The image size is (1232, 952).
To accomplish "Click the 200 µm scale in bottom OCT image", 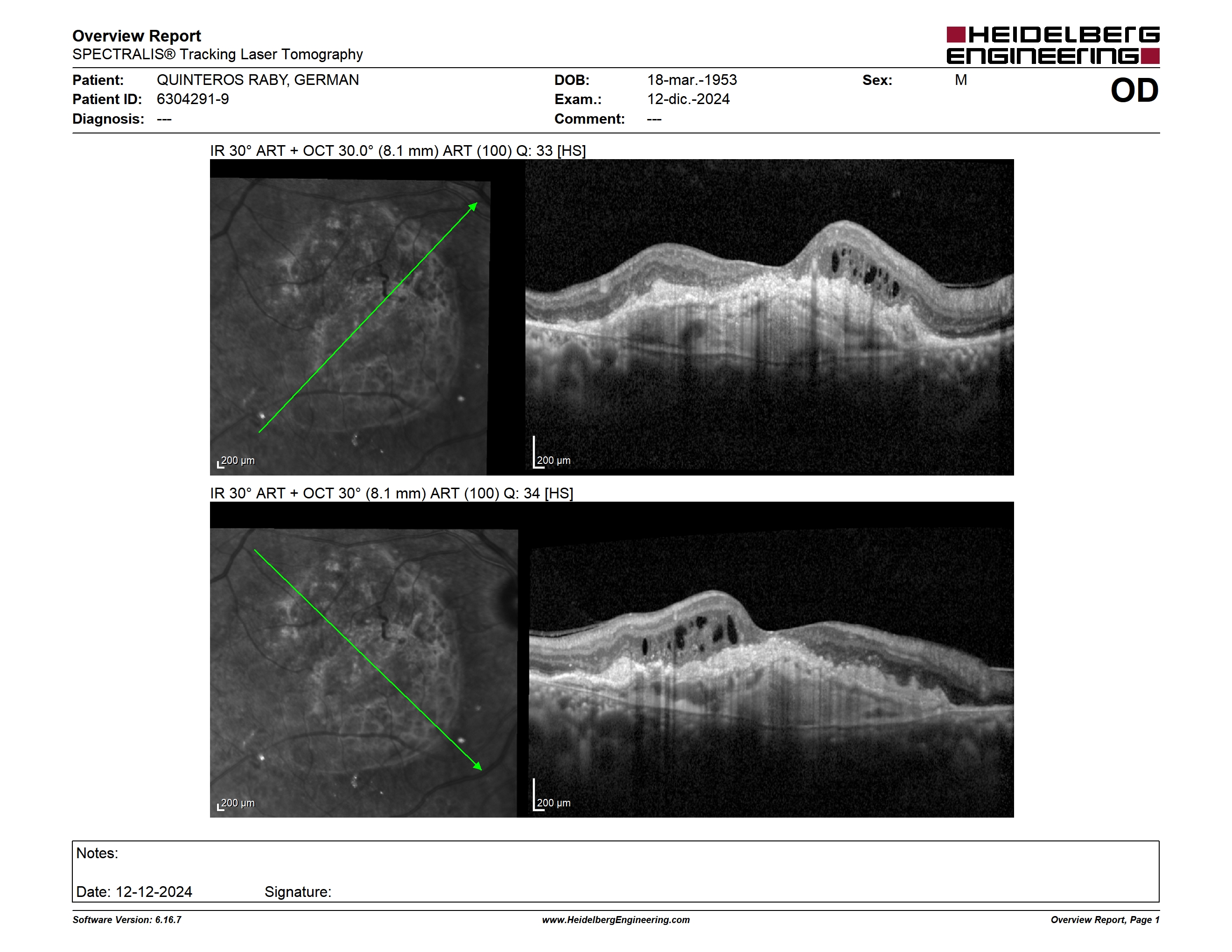I will tap(552, 795).
